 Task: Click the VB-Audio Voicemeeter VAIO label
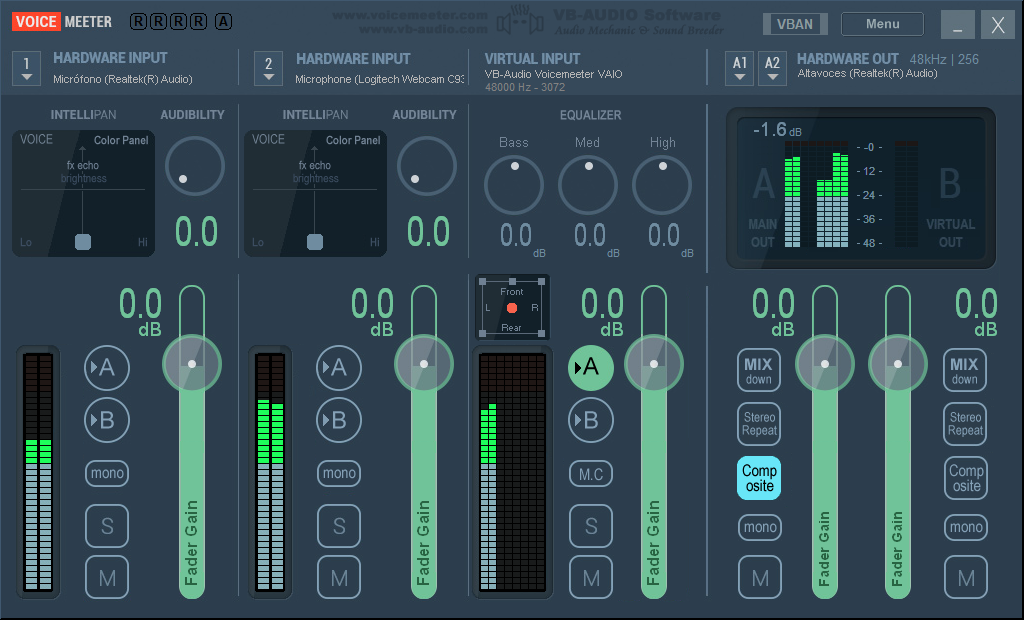[x=553, y=74]
